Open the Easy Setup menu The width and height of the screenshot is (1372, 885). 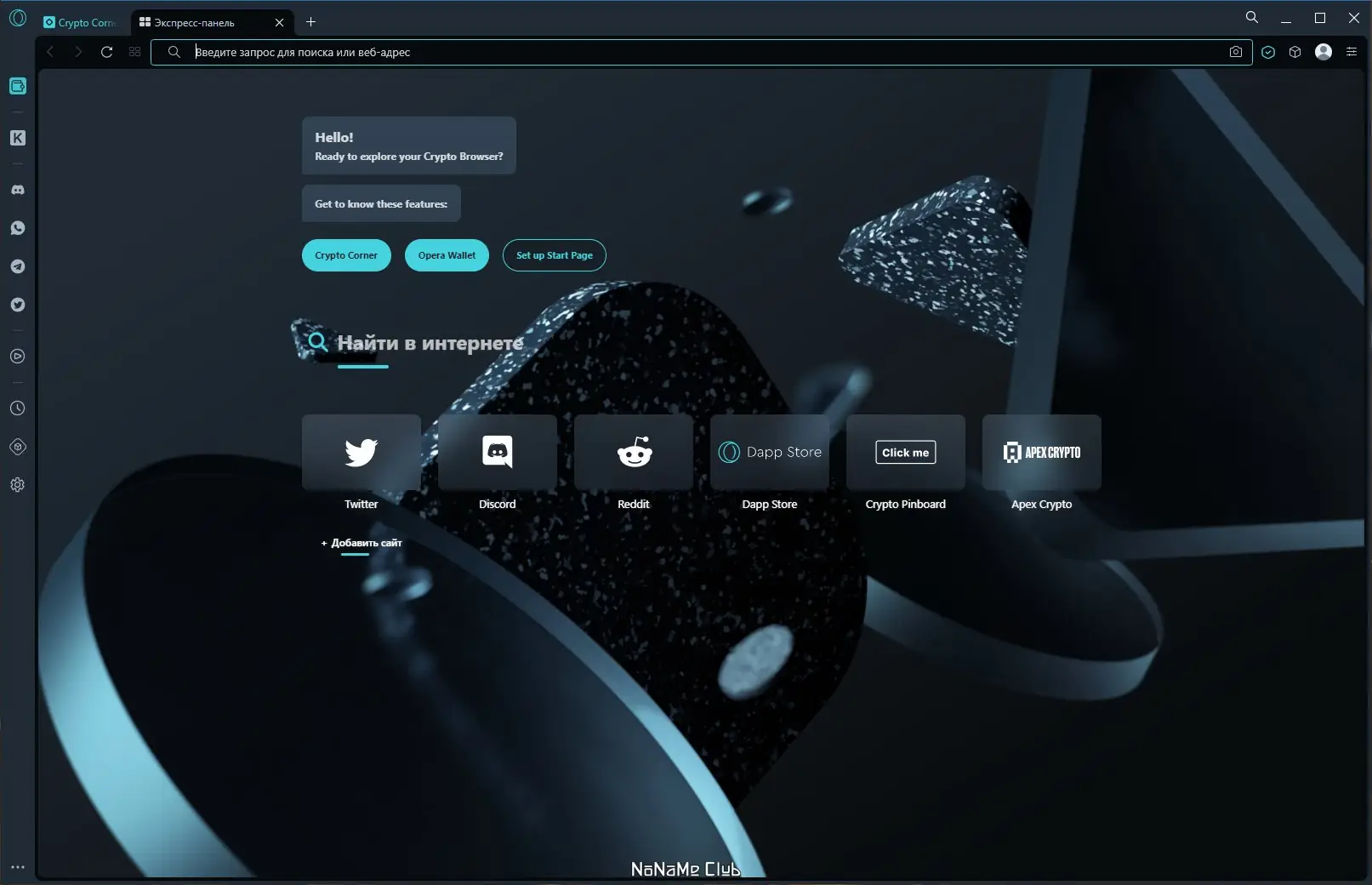pyautogui.click(x=1352, y=52)
